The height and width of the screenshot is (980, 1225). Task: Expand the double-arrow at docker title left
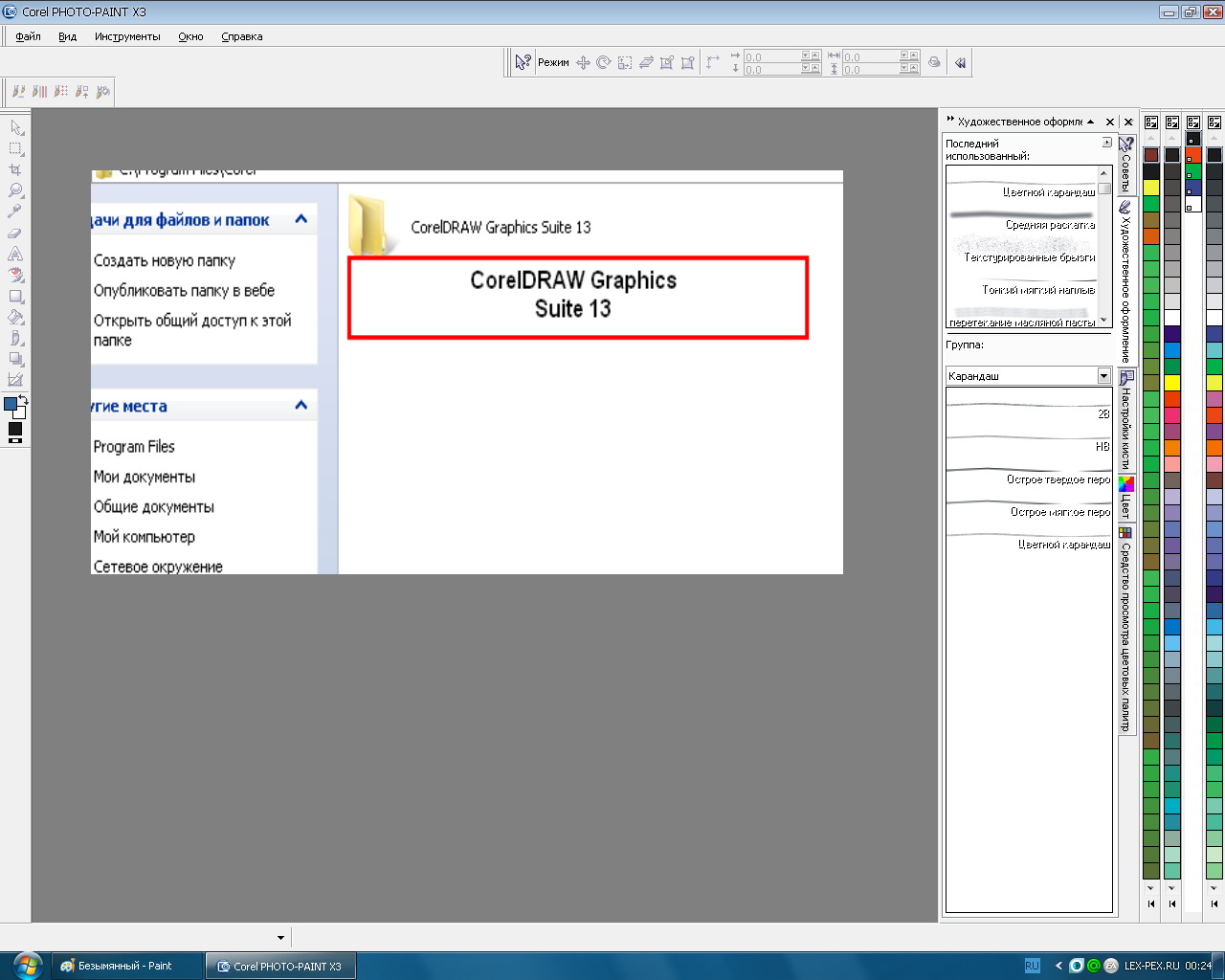pyautogui.click(x=950, y=120)
